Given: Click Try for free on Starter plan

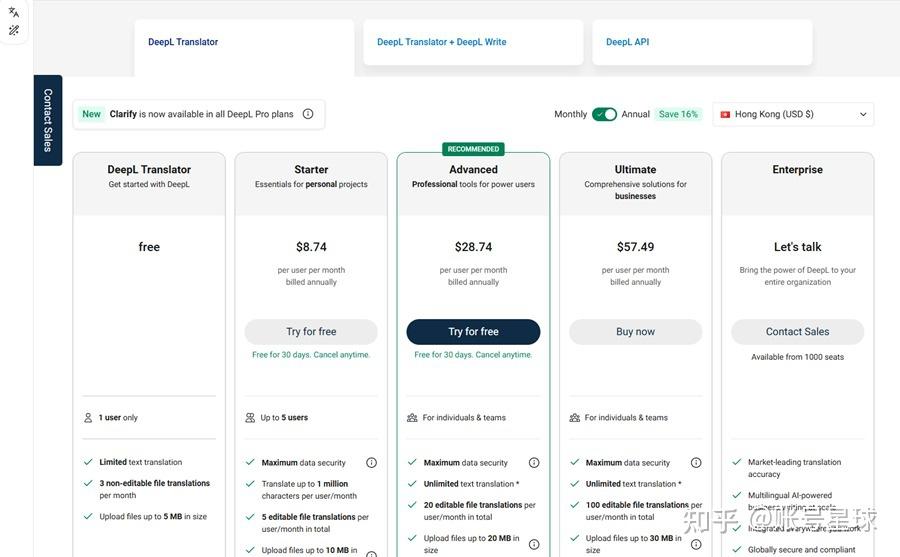Looking at the screenshot, I should pyautogui.click(x=311, y=332).
